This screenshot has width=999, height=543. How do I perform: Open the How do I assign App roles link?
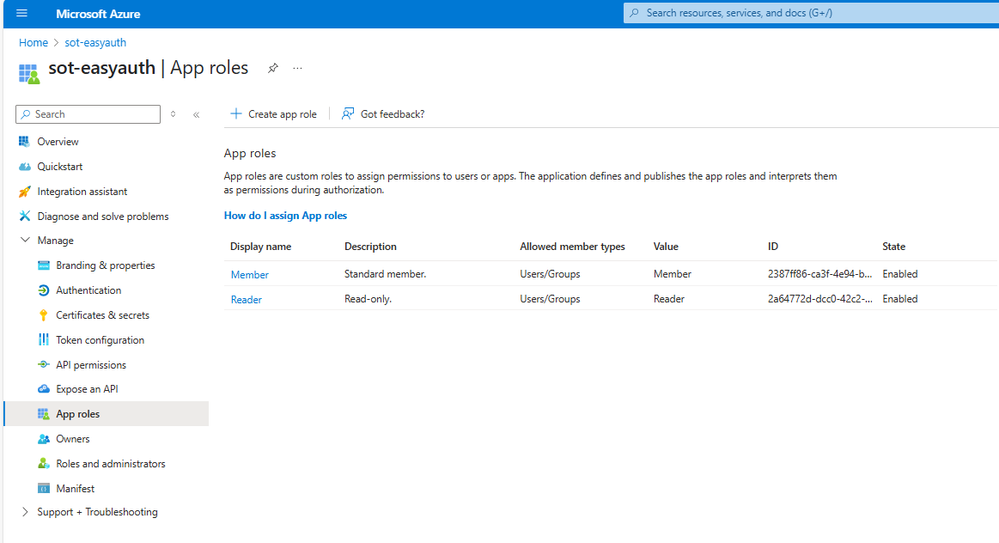click(285, 215)
